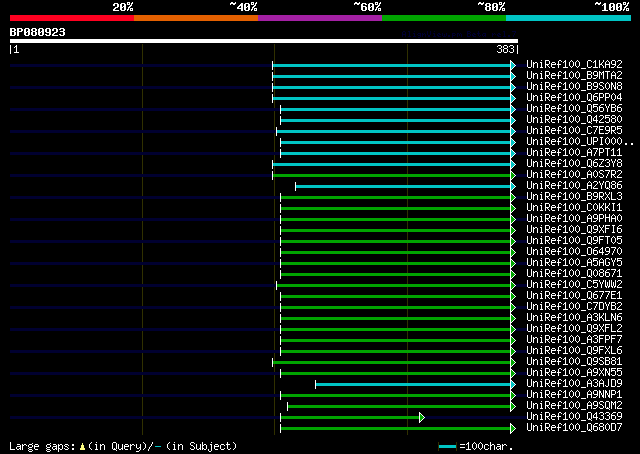
Task: Click the UniRef100_Q9FXL6 label
Action: [574, 351]
